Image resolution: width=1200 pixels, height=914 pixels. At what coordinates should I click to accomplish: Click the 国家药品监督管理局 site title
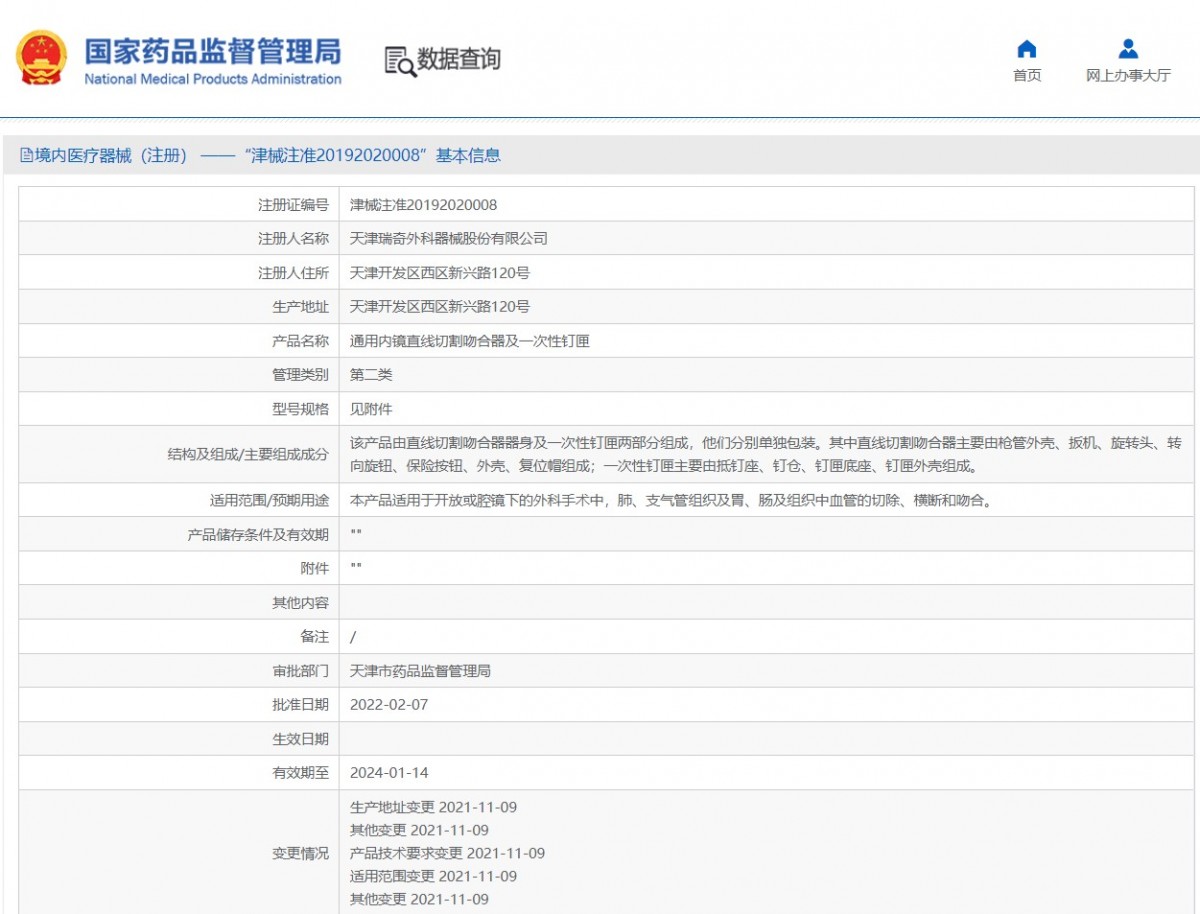(x=212, y=51)
